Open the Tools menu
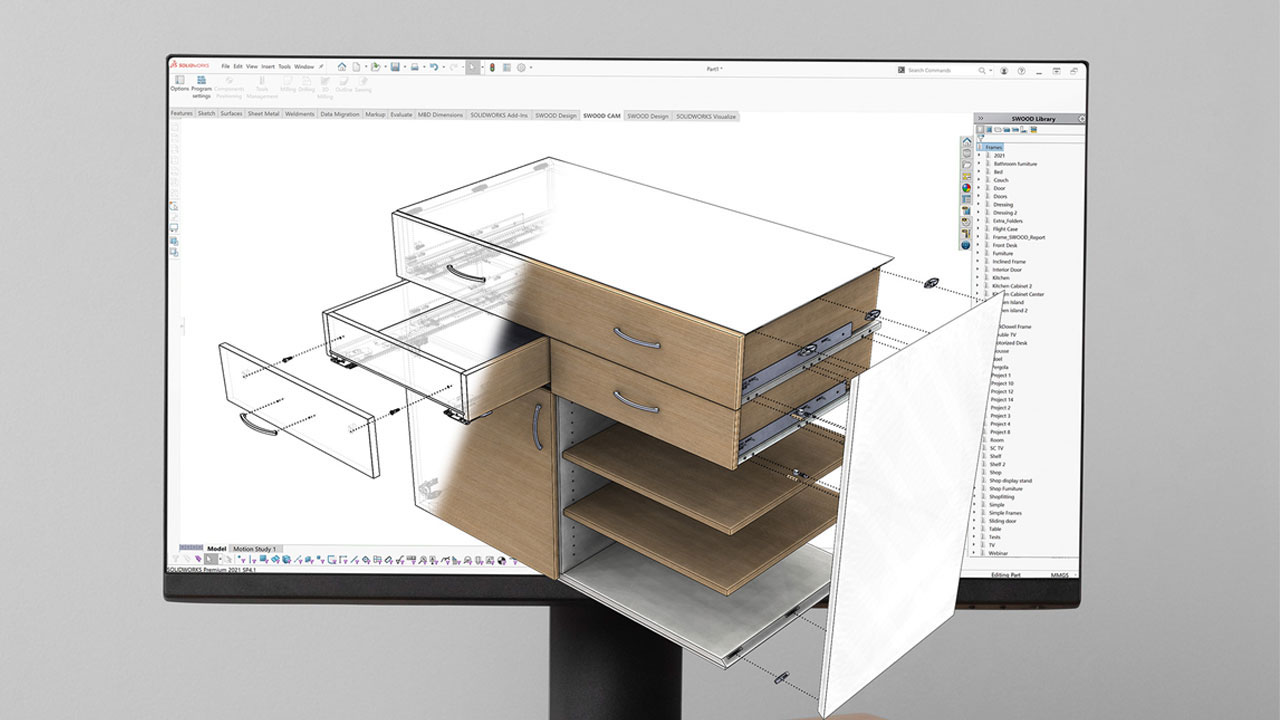This screenshot has height=720, width=1280. (x=284, y=67)
